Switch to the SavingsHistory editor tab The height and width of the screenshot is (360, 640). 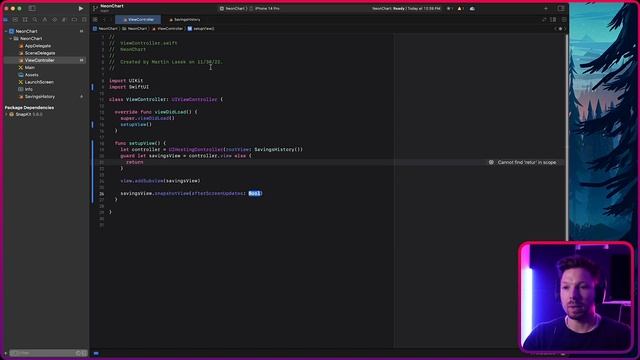point(184,20)
